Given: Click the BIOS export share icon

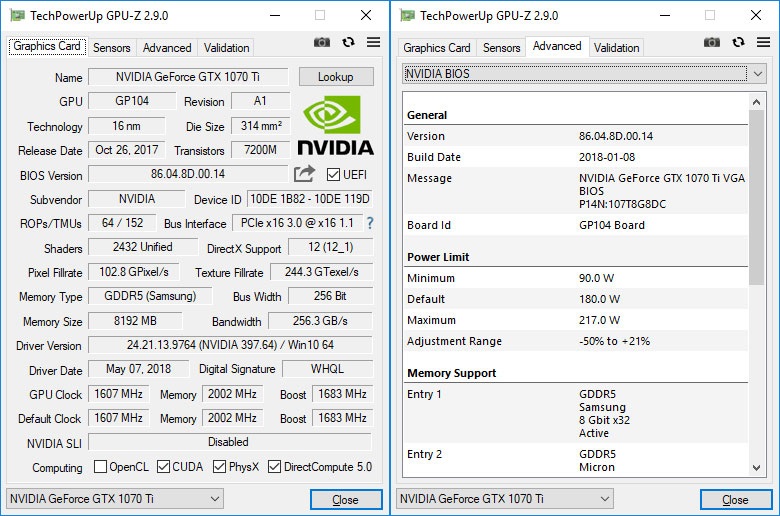Looking at the screenshot, I should point(304,174).
